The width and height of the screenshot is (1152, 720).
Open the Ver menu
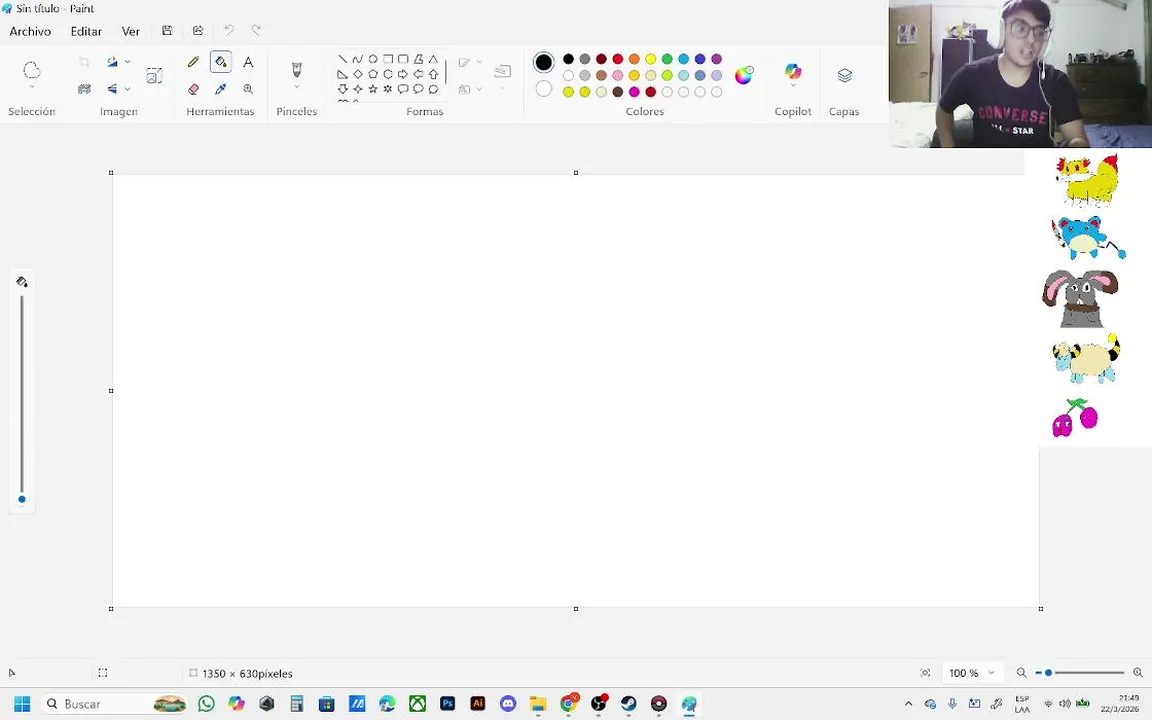pos(131,32)
